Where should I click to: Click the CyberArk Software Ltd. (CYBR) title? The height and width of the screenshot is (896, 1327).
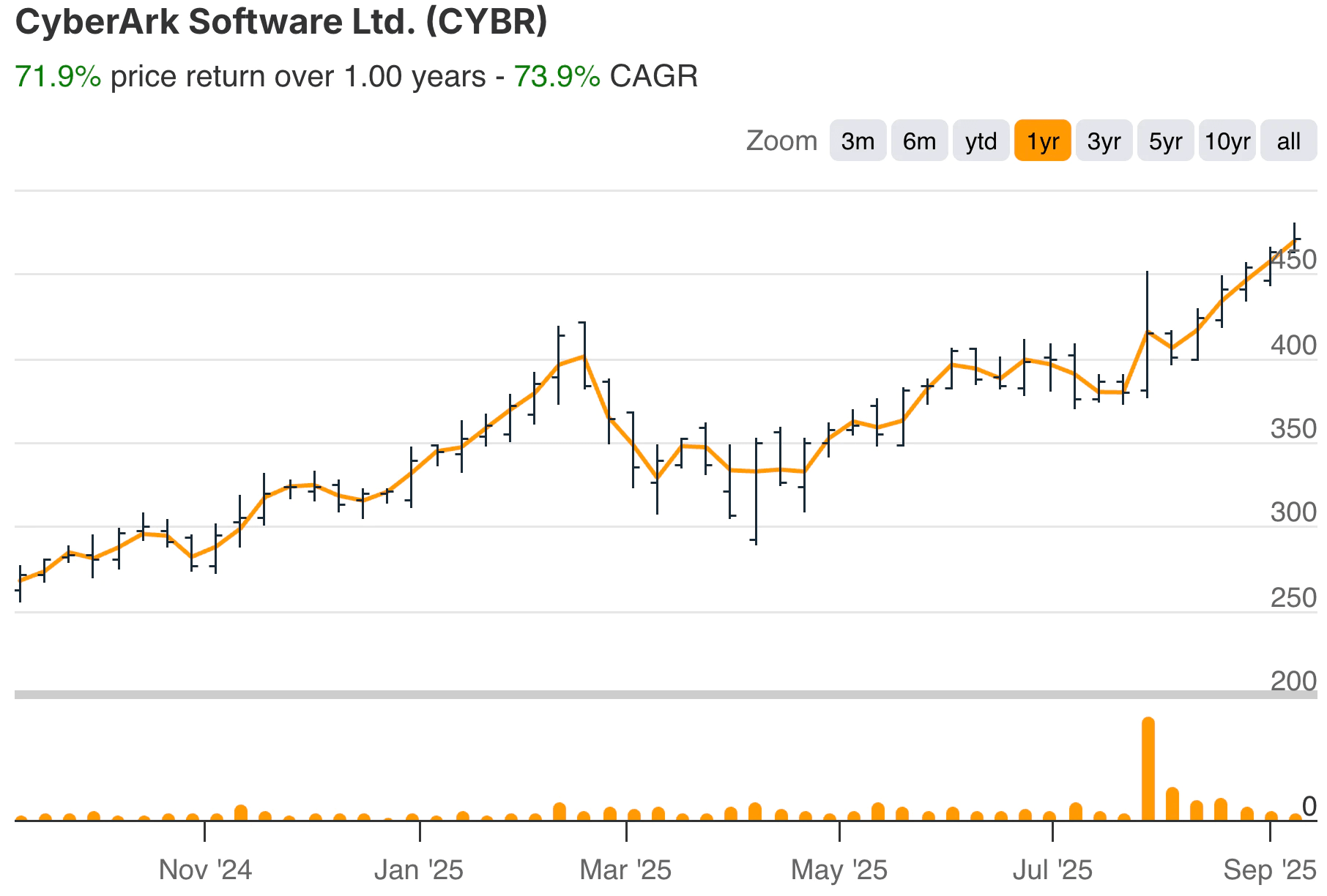[x=281, y=22]
